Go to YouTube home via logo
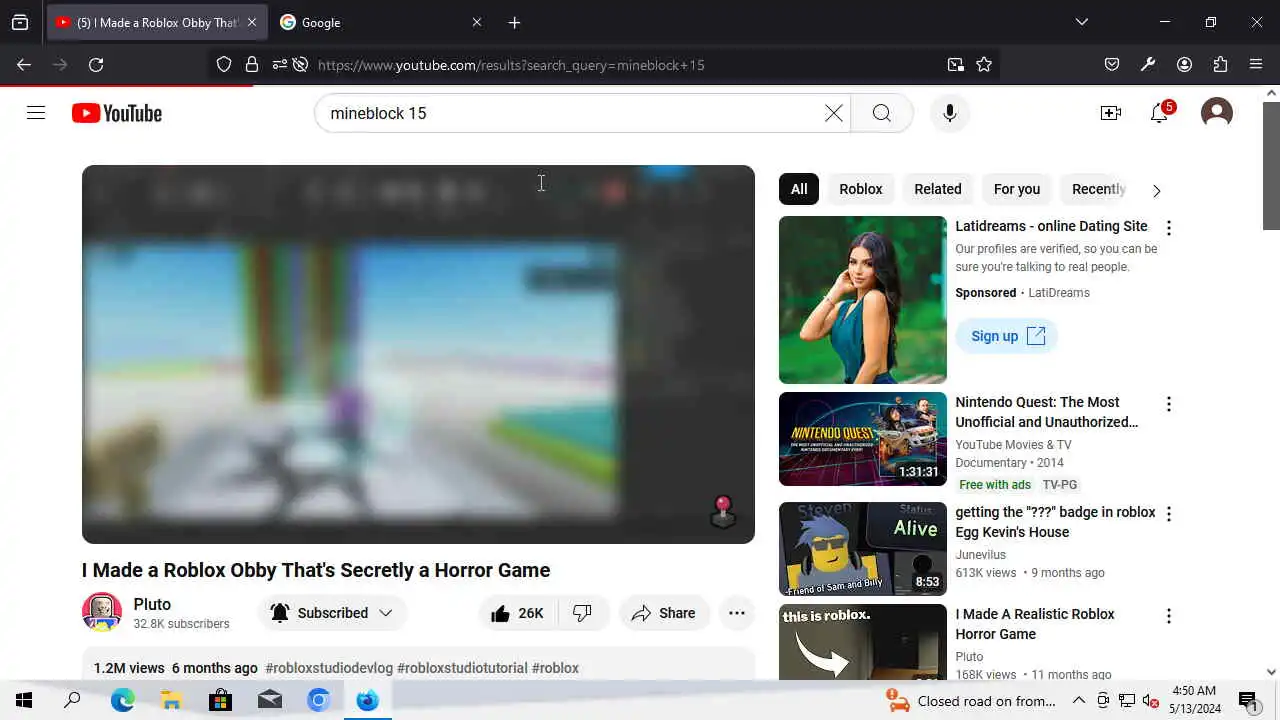 point(117,113)
